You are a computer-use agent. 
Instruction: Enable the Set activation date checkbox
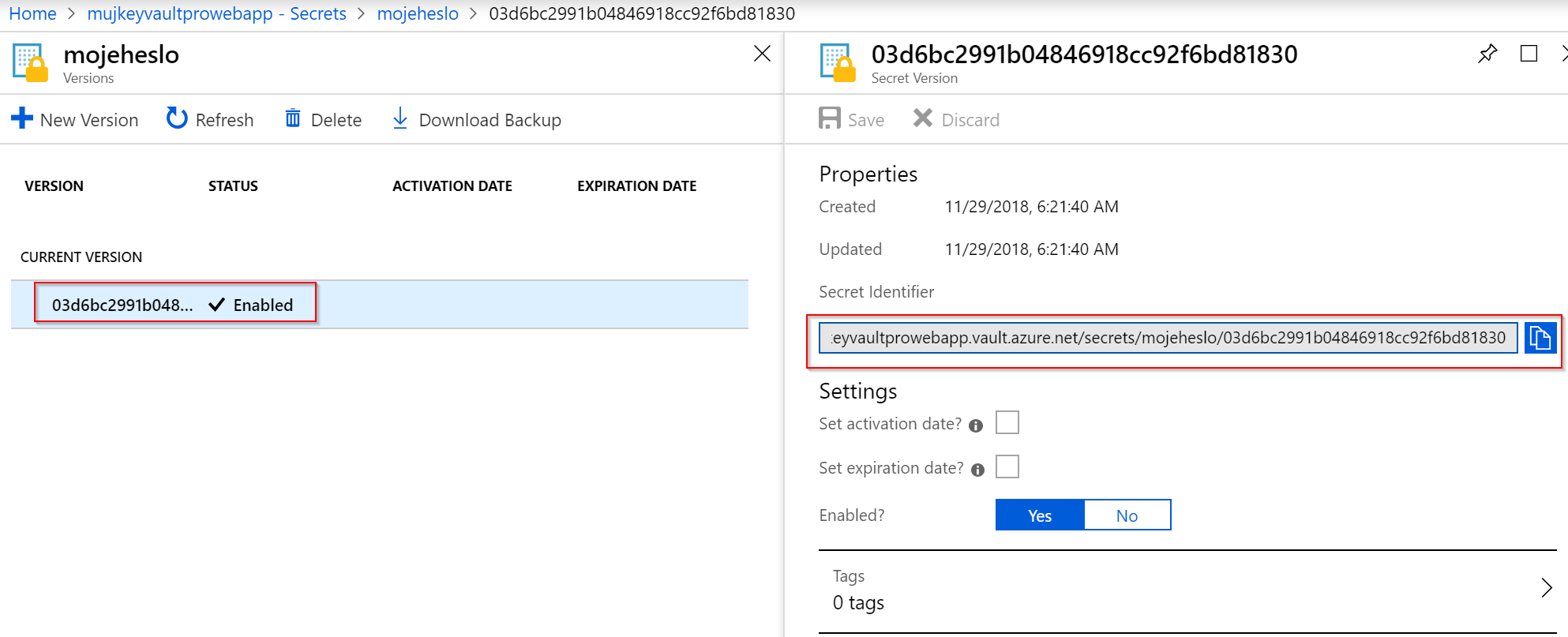[1007, 422]
